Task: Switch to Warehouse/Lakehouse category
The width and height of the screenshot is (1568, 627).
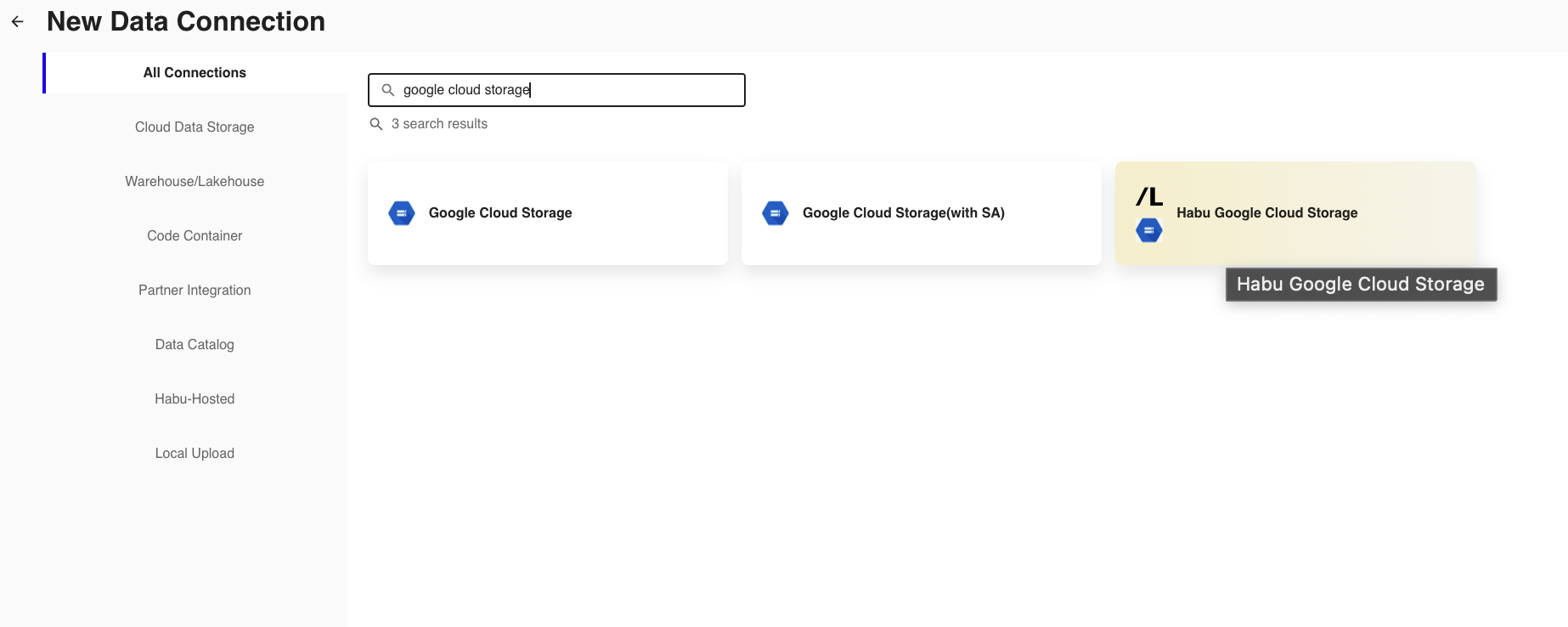Action: pyautogui.click(x=195, y=182)
